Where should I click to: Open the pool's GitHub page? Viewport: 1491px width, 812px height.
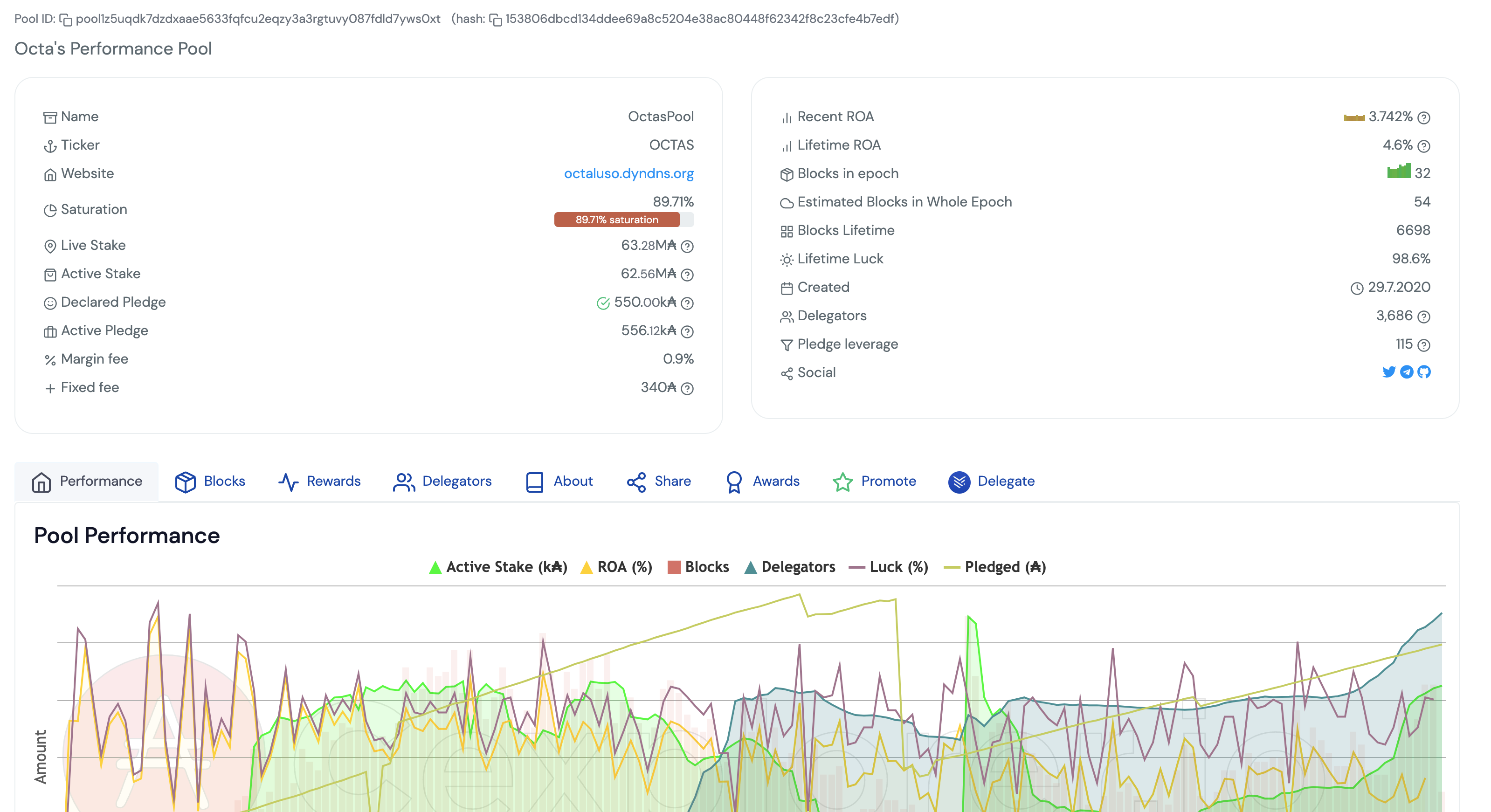coord(1424,372)
